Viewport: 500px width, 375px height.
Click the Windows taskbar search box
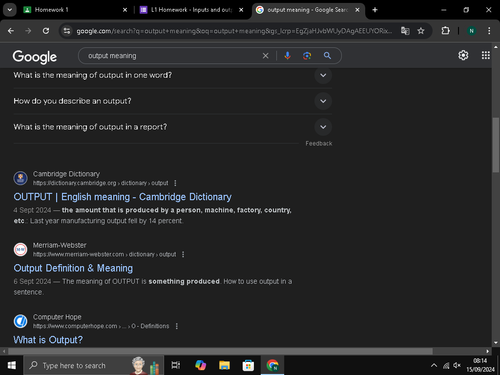coord(93,365)
